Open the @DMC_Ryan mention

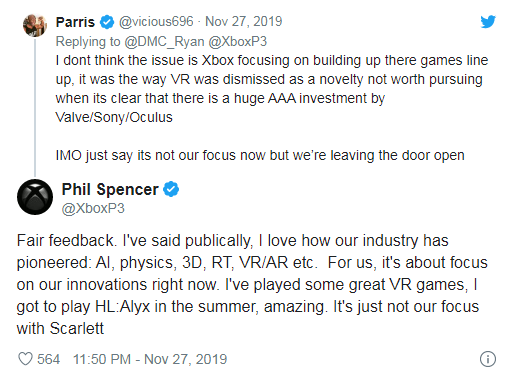click(x=164, y=42)
